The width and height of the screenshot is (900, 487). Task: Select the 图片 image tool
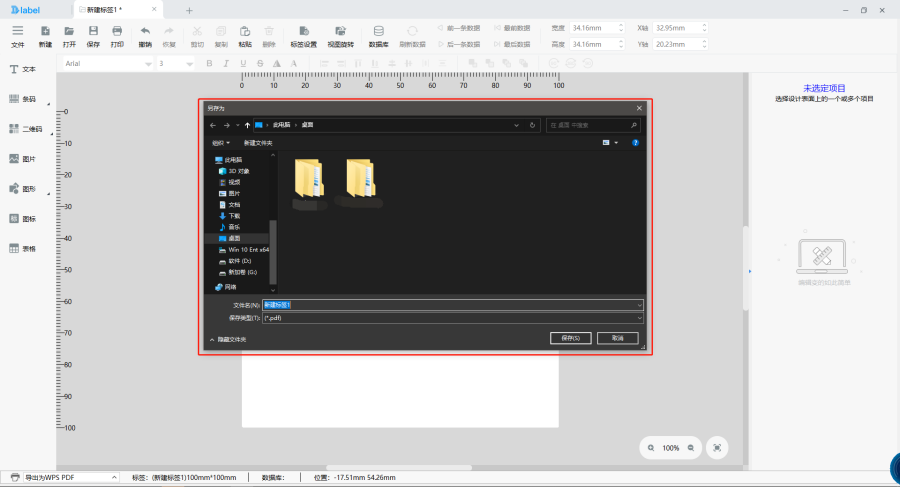(23, 159)
